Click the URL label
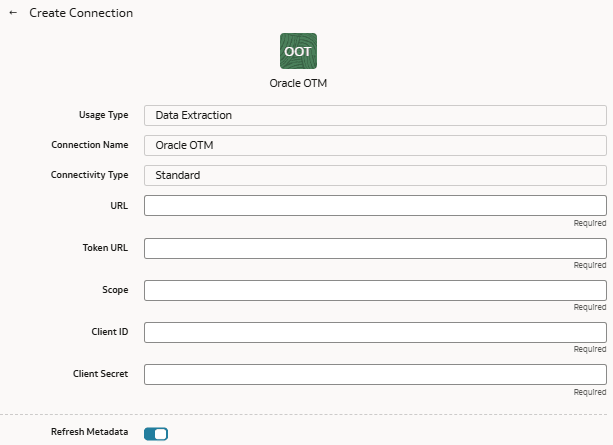Screen dimensions: 613x445 coord(119,206)
